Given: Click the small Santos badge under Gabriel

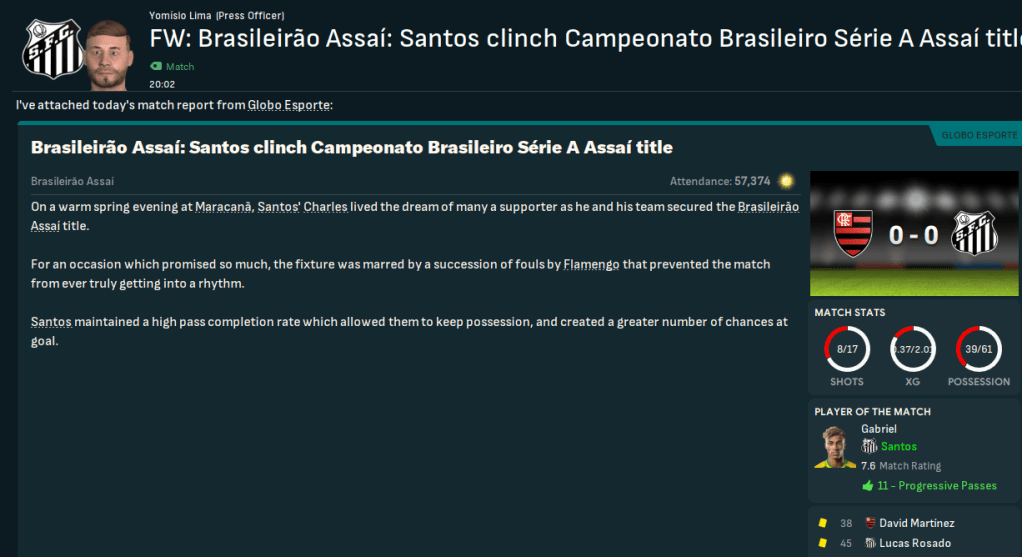Looking at the screenshot, I should tap(869, 447).
